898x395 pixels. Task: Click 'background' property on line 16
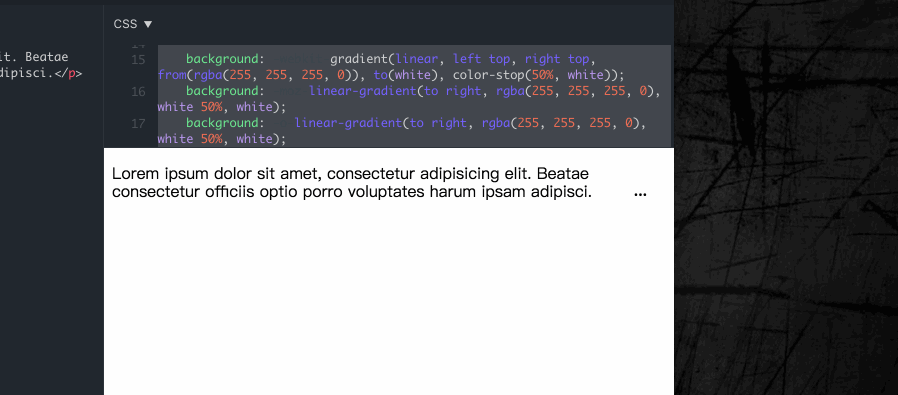coord(222,91)
